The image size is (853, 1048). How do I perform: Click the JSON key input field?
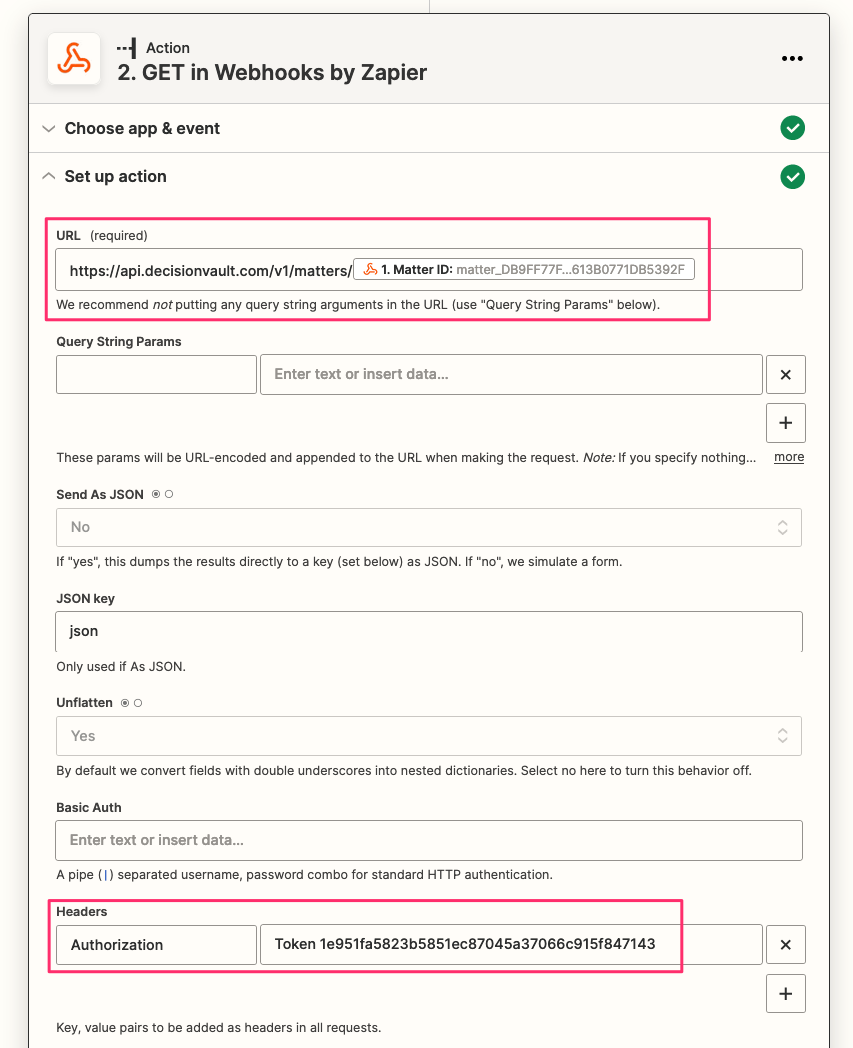click(x=428, y=632)
